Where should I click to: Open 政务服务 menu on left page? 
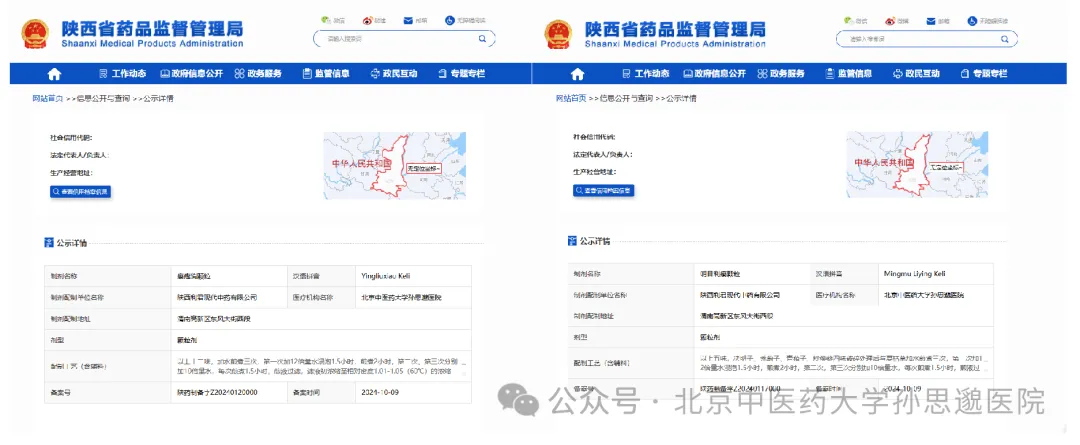[x=258, y=74]
